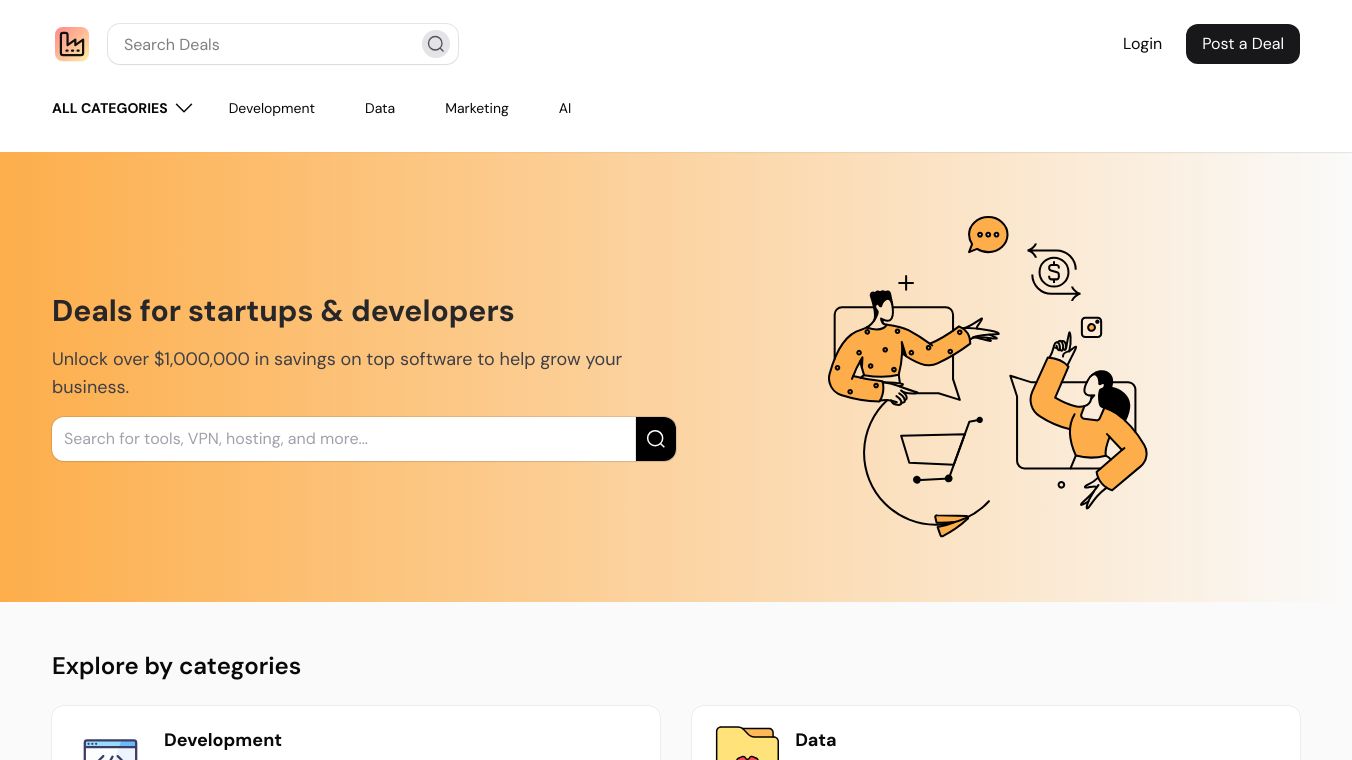
Task: Open the Data menu item
Action: point(380,108)
